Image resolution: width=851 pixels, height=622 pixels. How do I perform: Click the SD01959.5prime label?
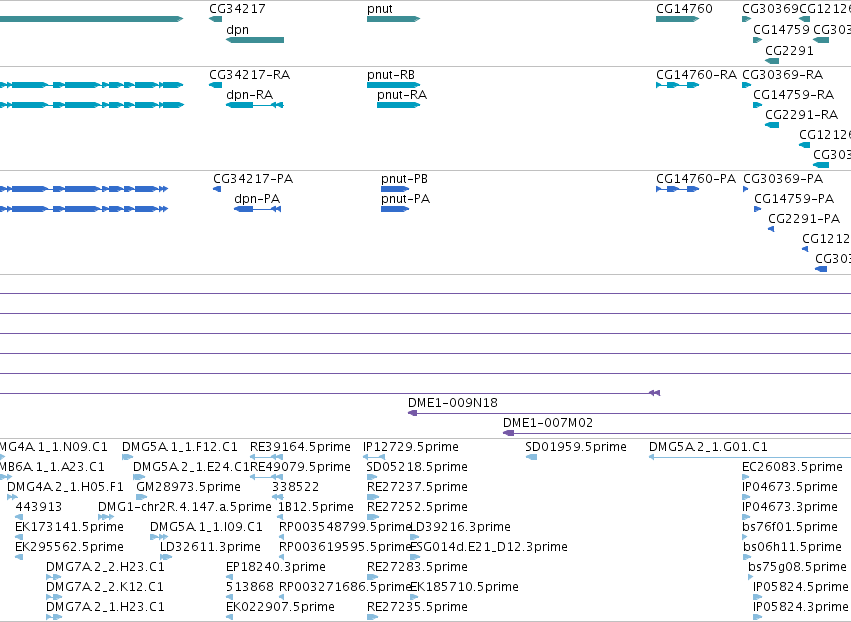click(576, 447)
